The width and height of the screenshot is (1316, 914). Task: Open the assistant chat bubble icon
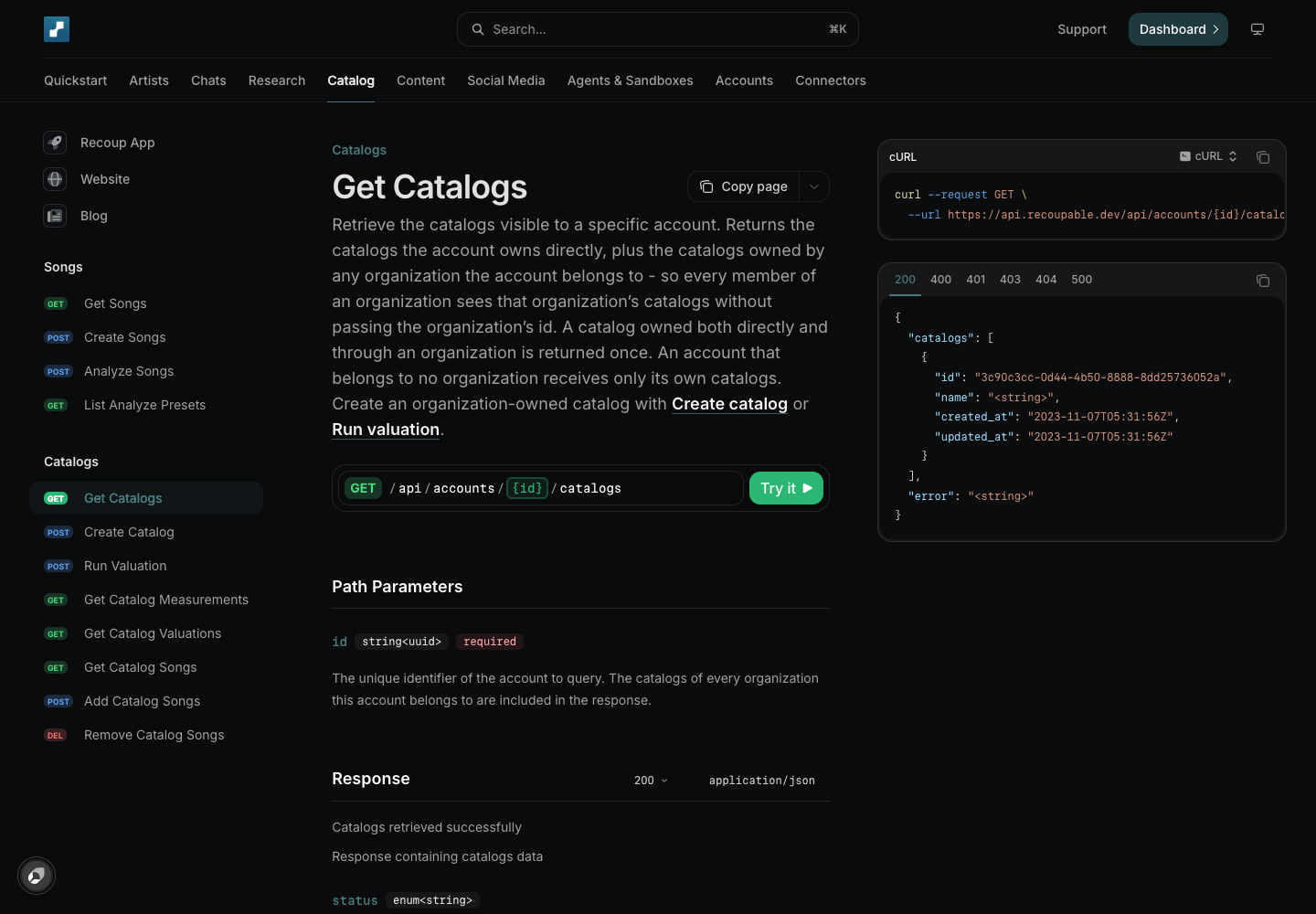click(37, 876)
